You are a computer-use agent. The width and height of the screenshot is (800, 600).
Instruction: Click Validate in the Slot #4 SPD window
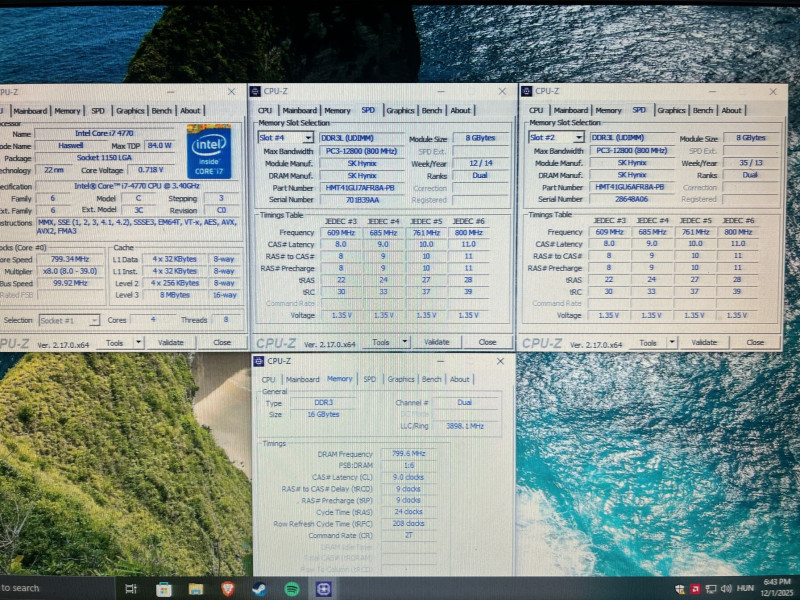(437, 342)
